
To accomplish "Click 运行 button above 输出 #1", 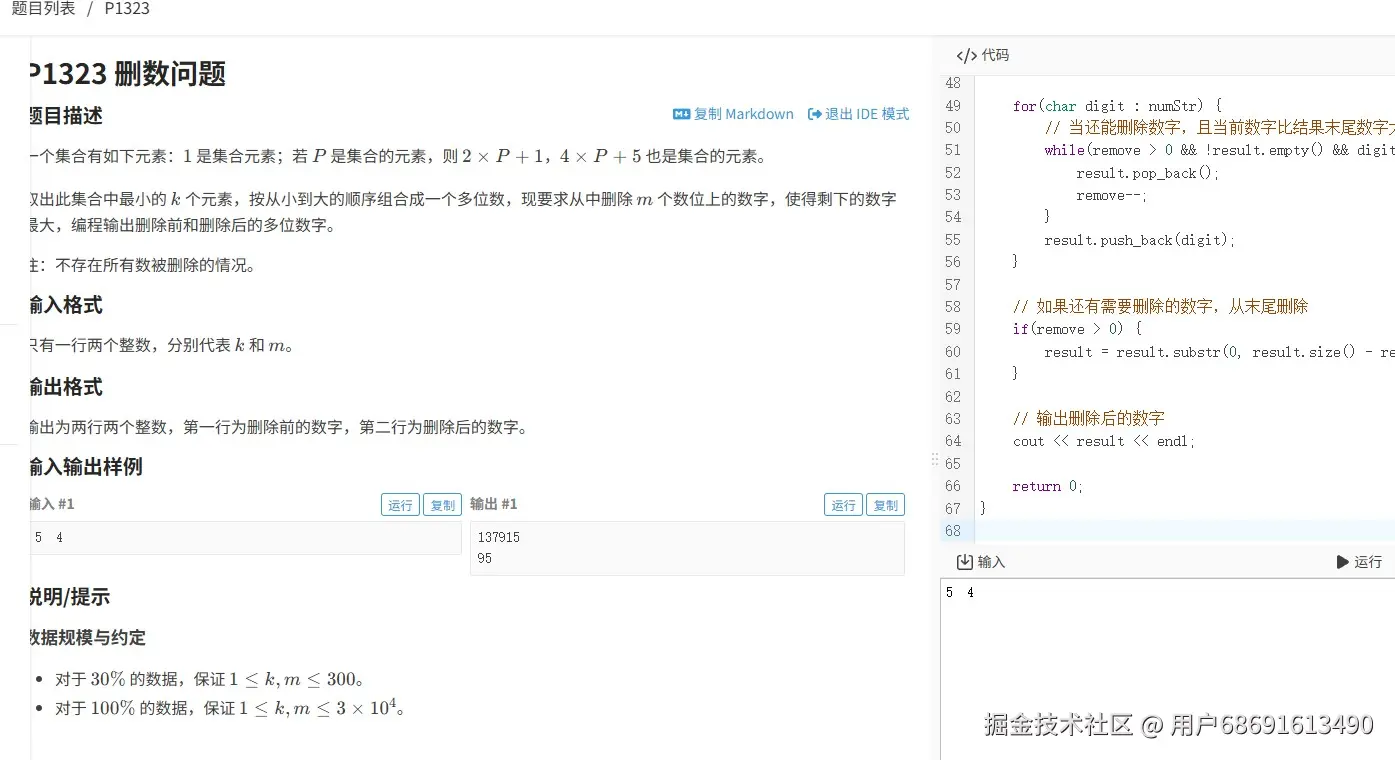I will [842, 505].
